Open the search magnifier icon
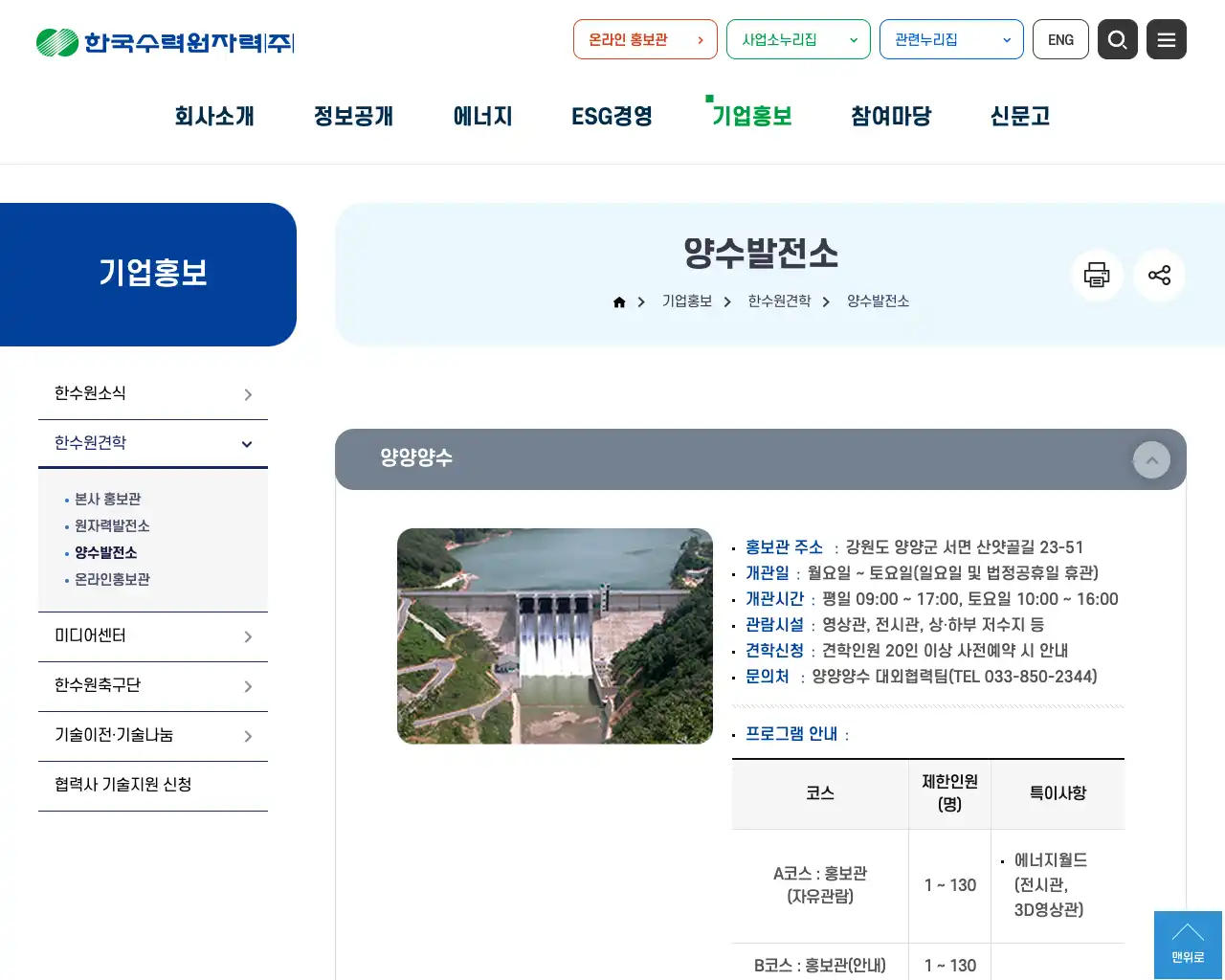This screenshot has width=1225, height=980. pos(1117,39)
